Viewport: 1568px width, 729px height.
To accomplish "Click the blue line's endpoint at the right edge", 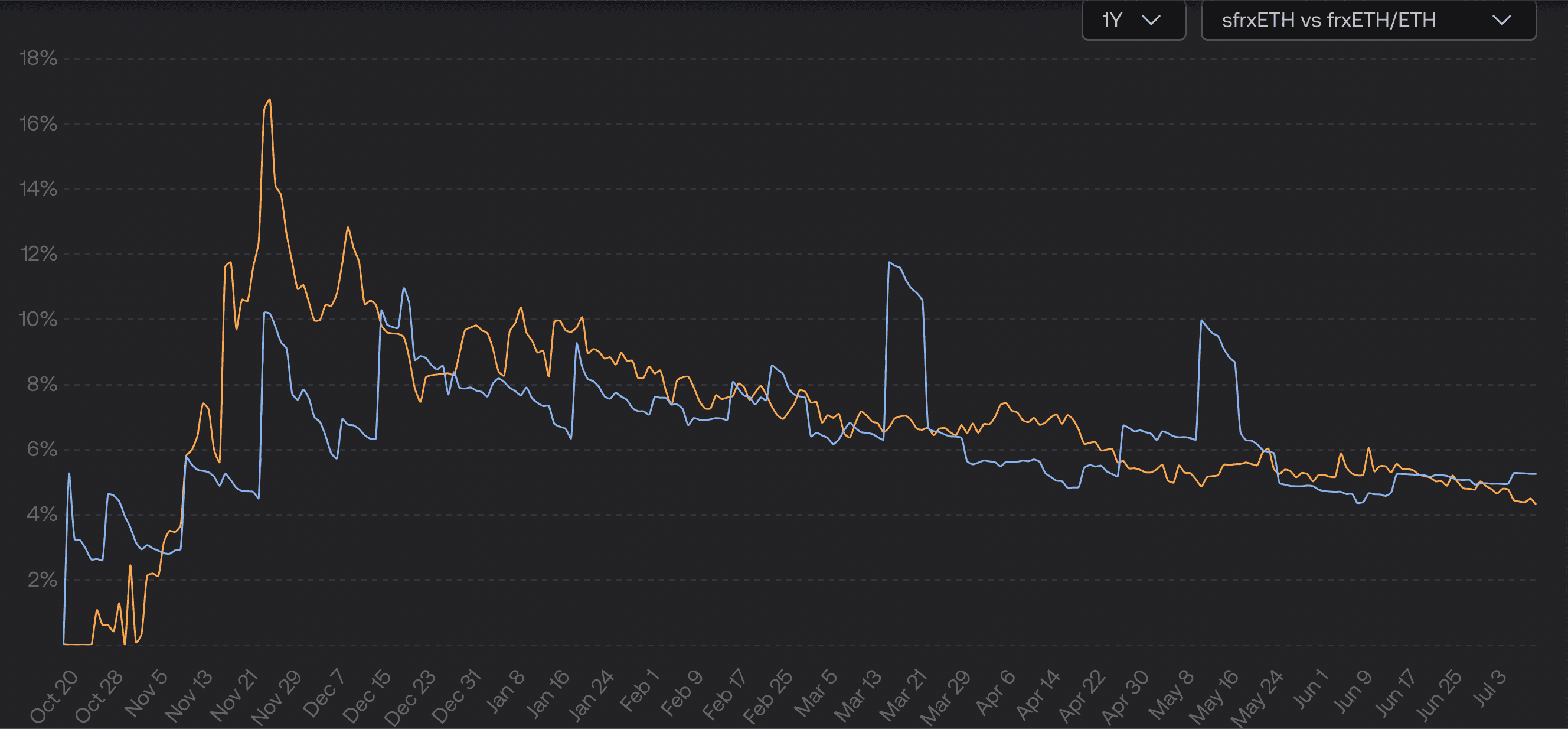I will (x=1534, y=474).
